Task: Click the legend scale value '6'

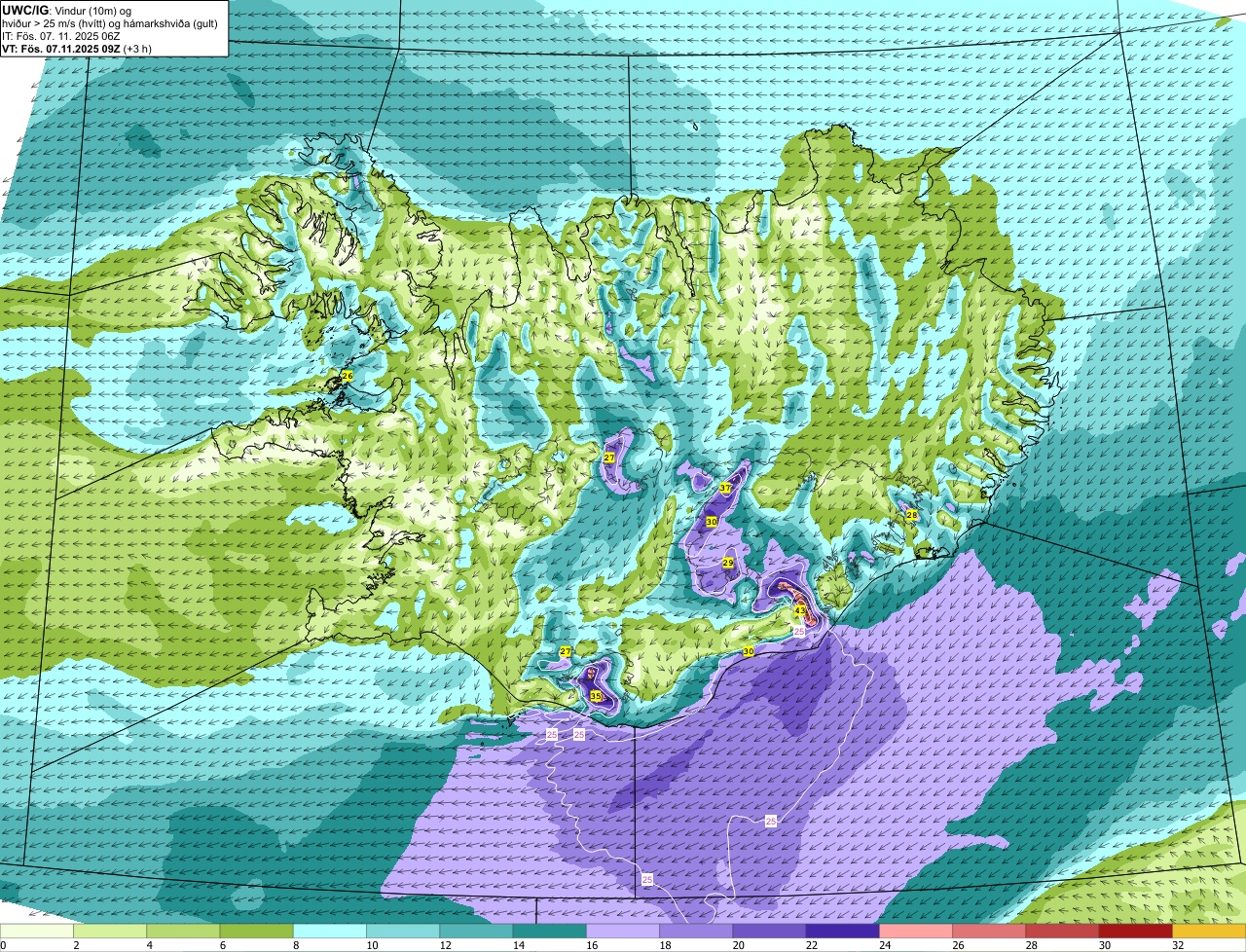Action: (x=221, y=945)
